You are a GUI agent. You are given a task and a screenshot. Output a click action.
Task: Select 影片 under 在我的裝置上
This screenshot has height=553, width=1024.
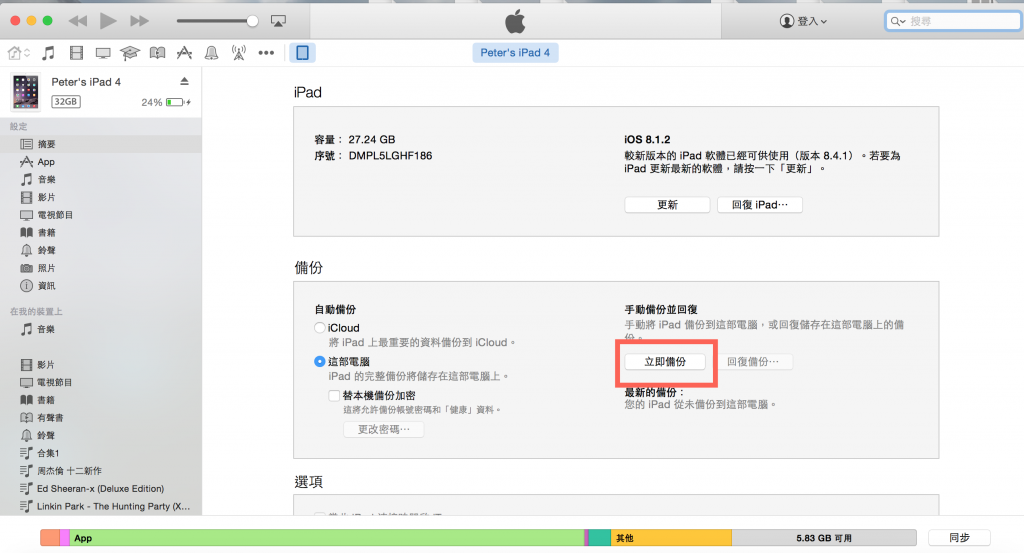pyautogui.click(x=101, y=364)
